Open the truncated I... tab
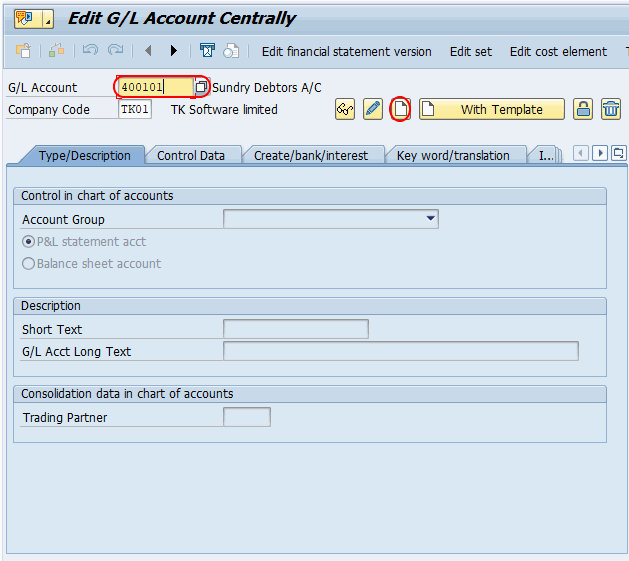The image size is (629, 561). 546,155
